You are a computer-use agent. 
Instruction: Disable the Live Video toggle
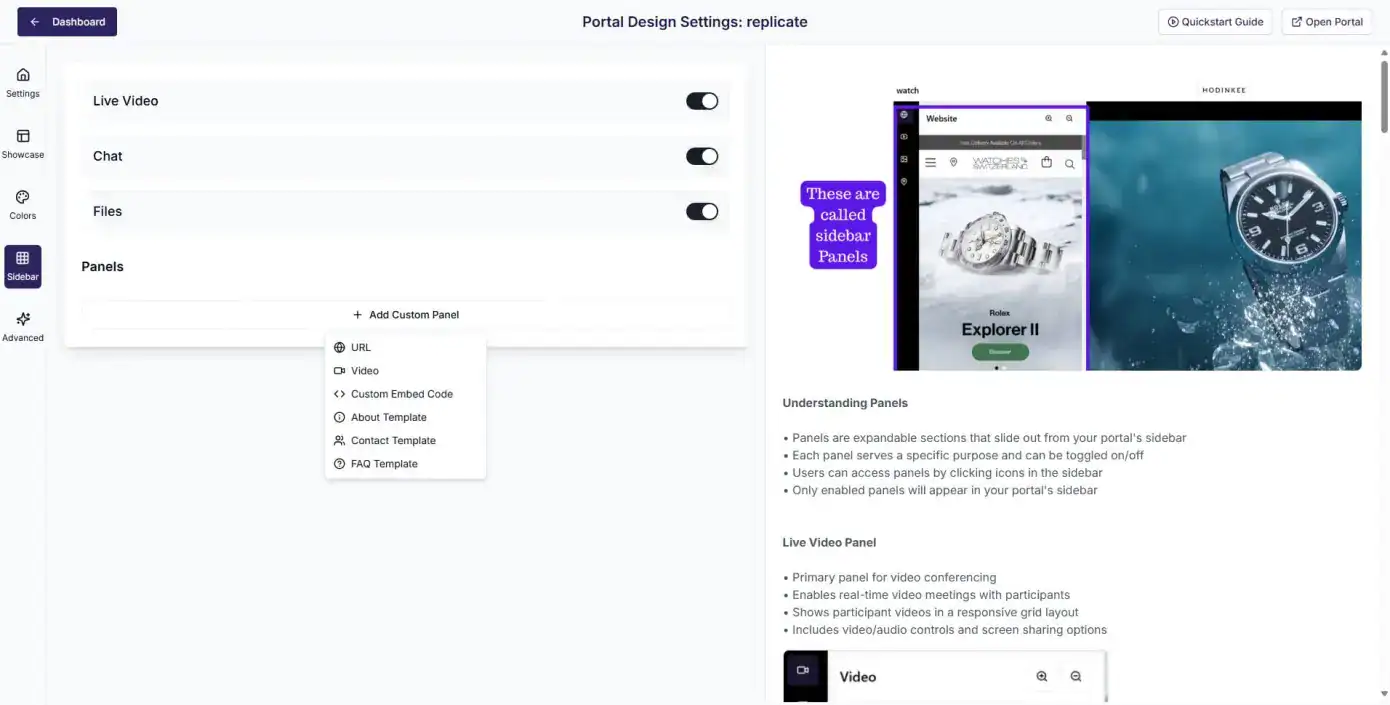702,101
